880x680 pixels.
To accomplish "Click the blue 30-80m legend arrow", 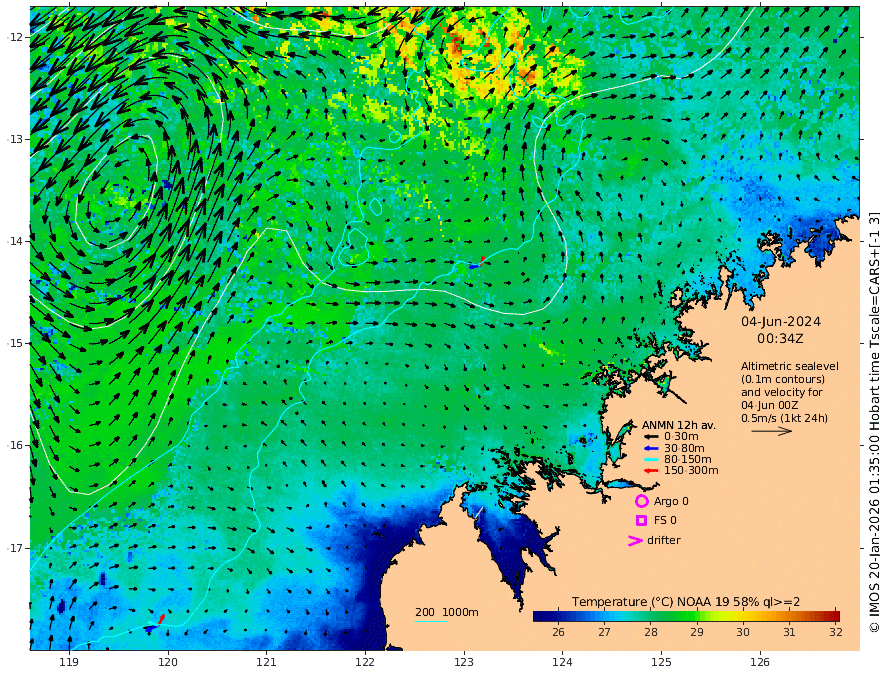I will coord(650,448).
